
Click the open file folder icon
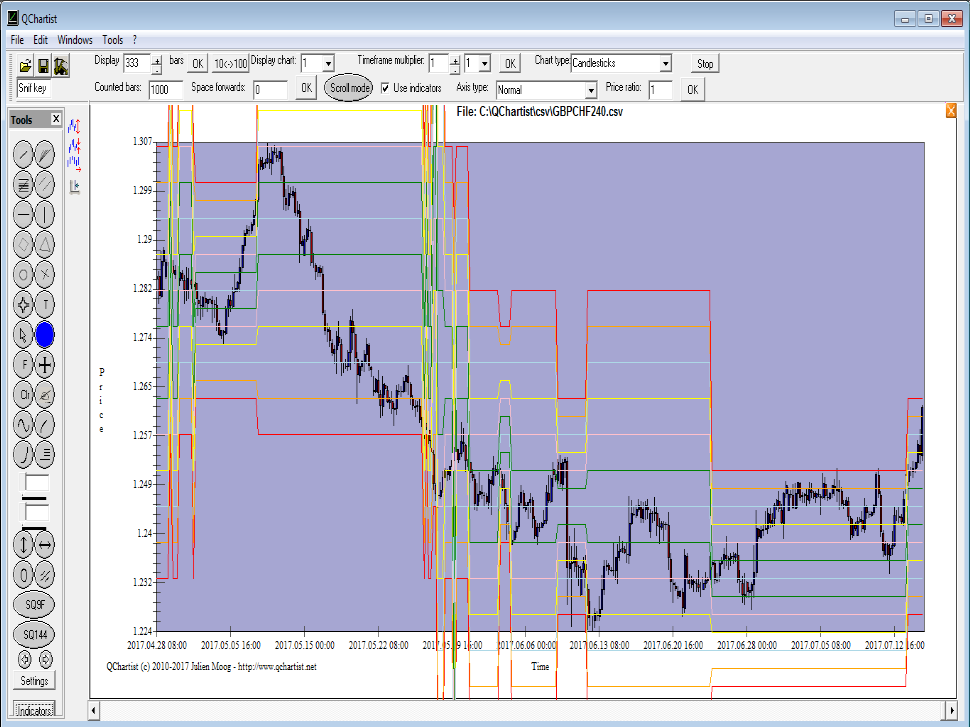(26, 66)
